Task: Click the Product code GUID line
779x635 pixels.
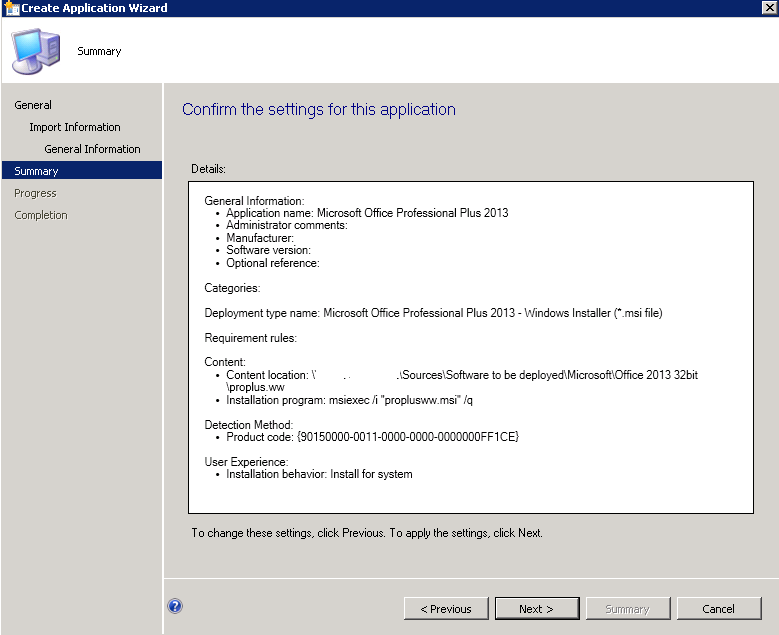Action: (x=373, y=437)
